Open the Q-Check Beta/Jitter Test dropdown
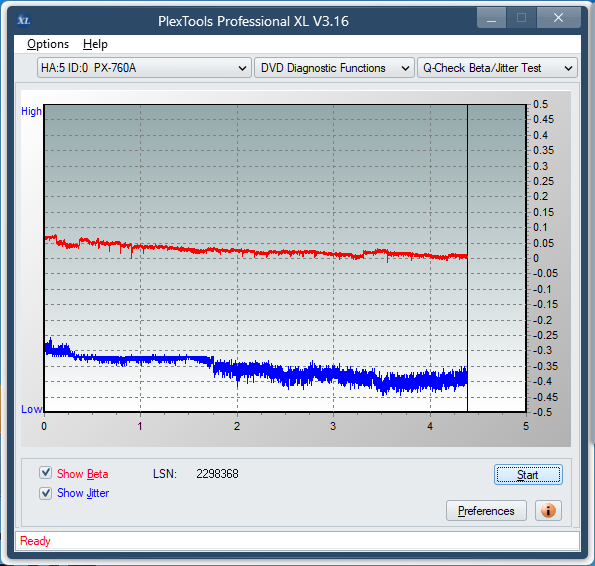Viewport: 595px width, 566px height. pos(497,68)
